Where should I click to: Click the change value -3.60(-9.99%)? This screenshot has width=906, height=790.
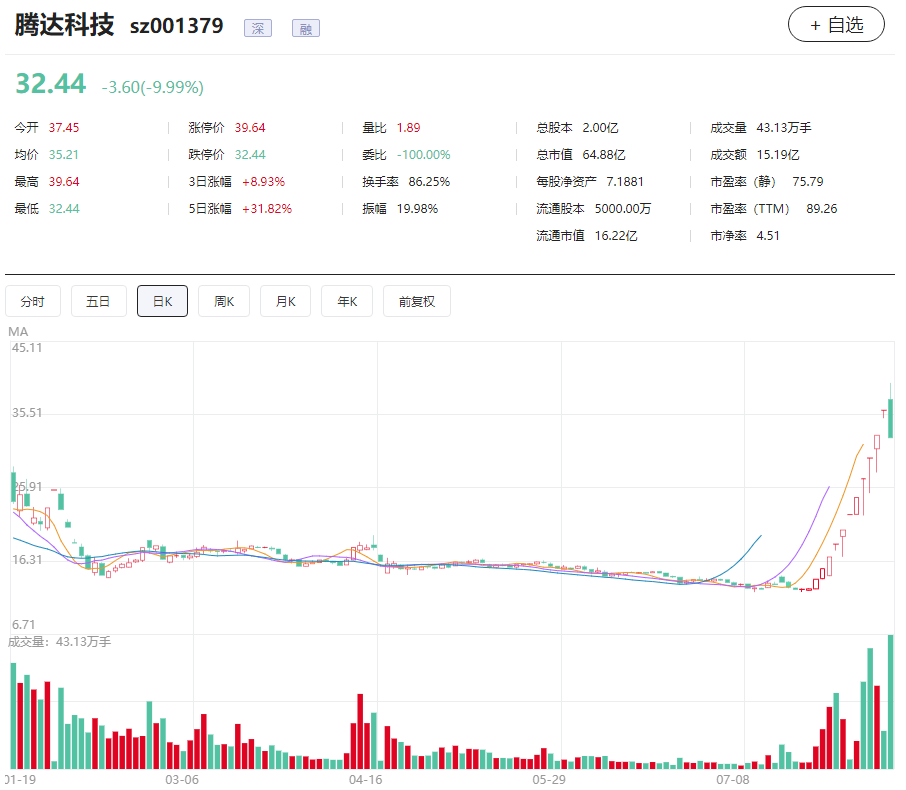[153, 87]
